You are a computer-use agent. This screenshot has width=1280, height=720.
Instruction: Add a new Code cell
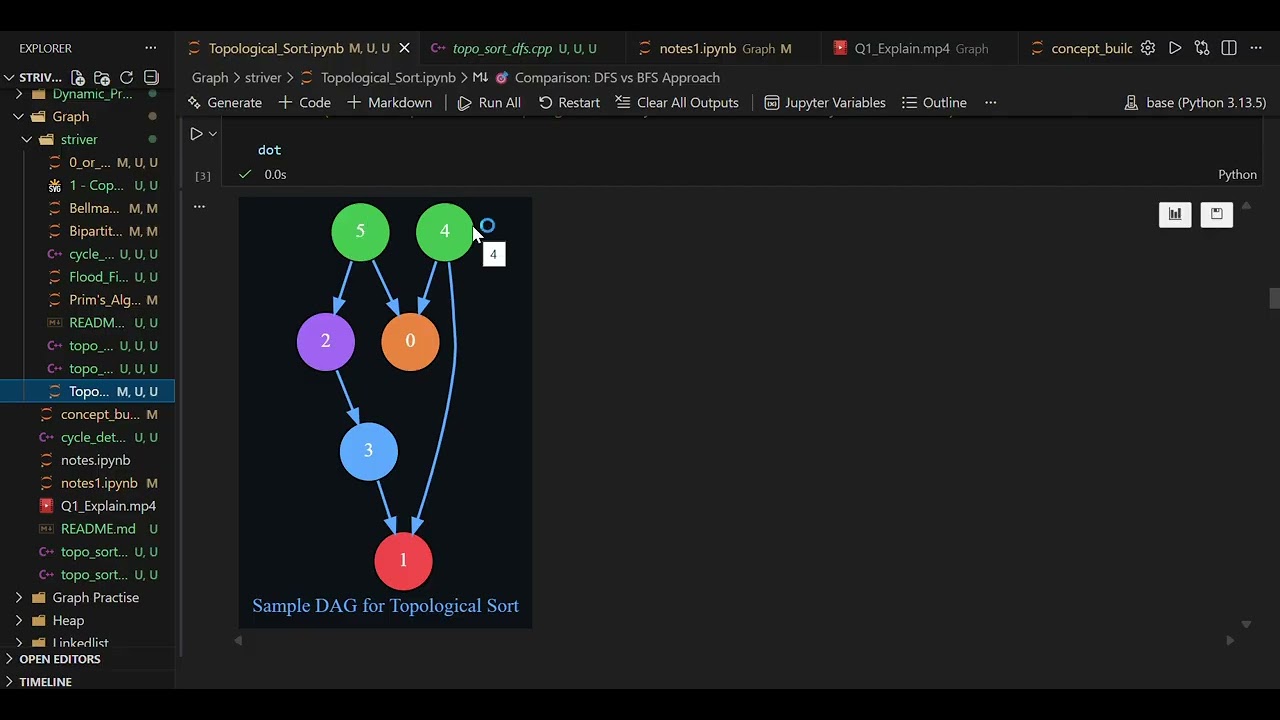click(304, 102)
